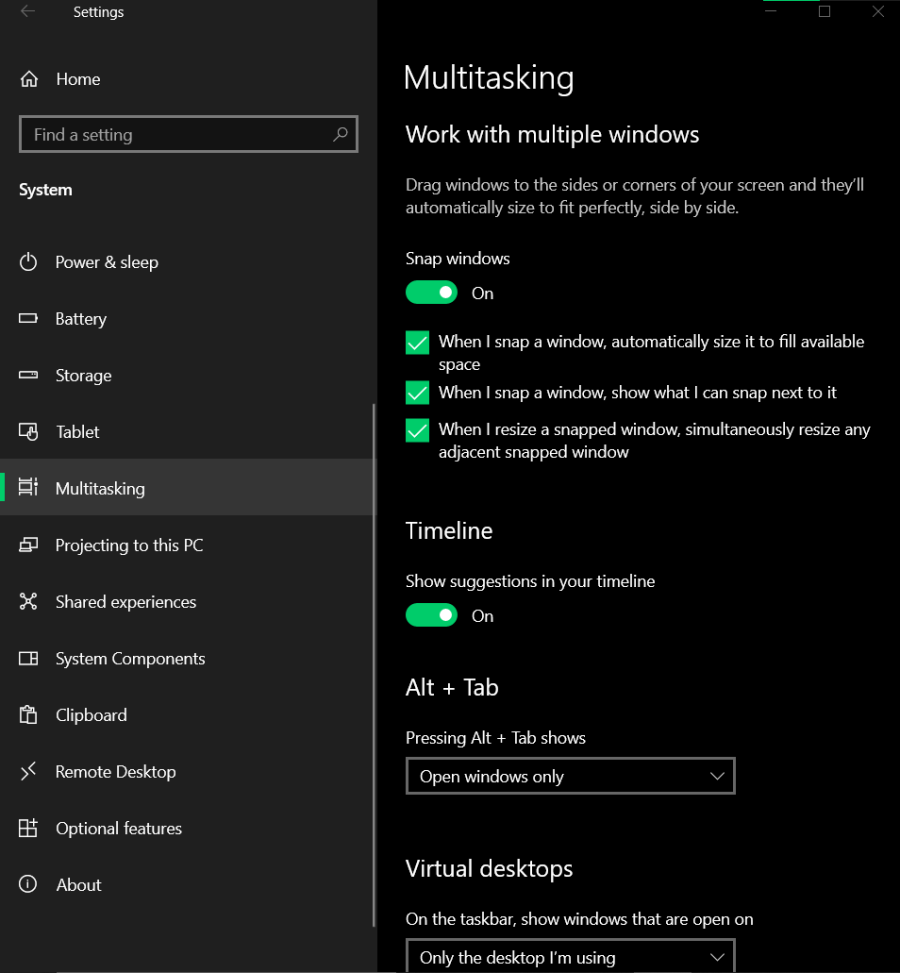Screen dimensions: 900x973
Task: Open the About settings page
Action: [78, 885]
